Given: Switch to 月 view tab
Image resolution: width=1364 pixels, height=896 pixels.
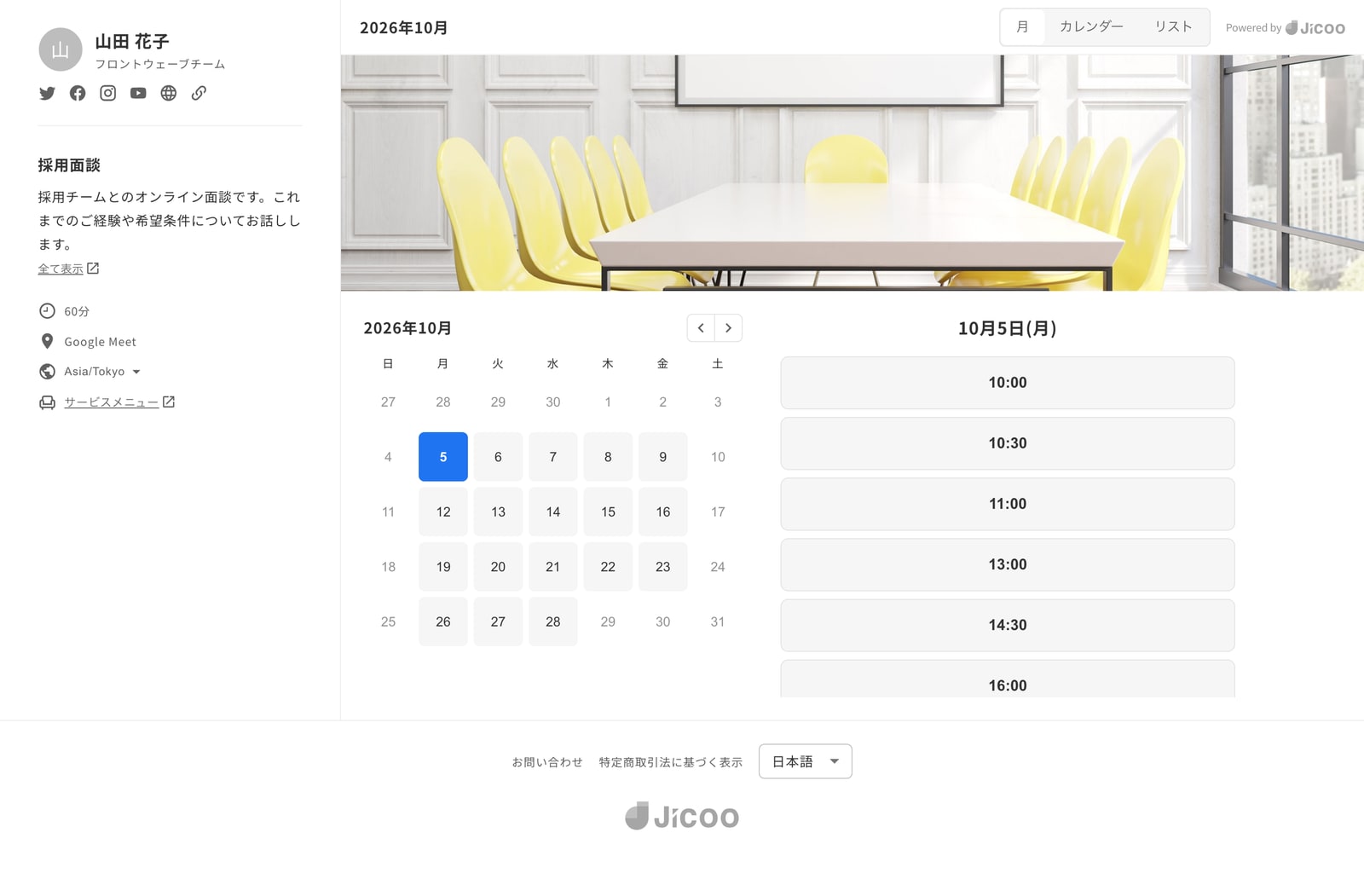Looking at the screenshot, I should click(x=1022, y=27).
